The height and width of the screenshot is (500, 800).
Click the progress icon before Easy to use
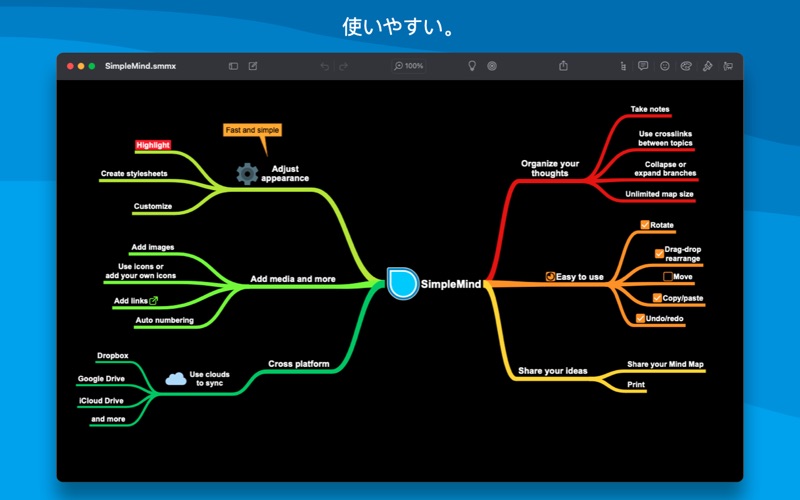pyautogui.click(x=550, y=277)
